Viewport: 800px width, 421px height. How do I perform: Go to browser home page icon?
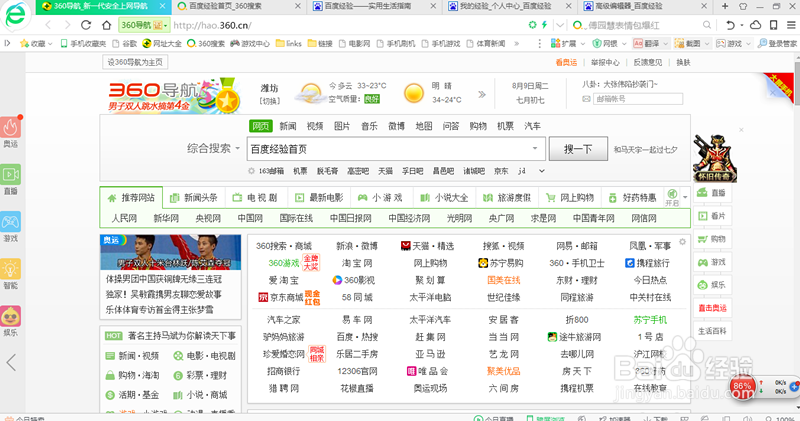(106, 25)
